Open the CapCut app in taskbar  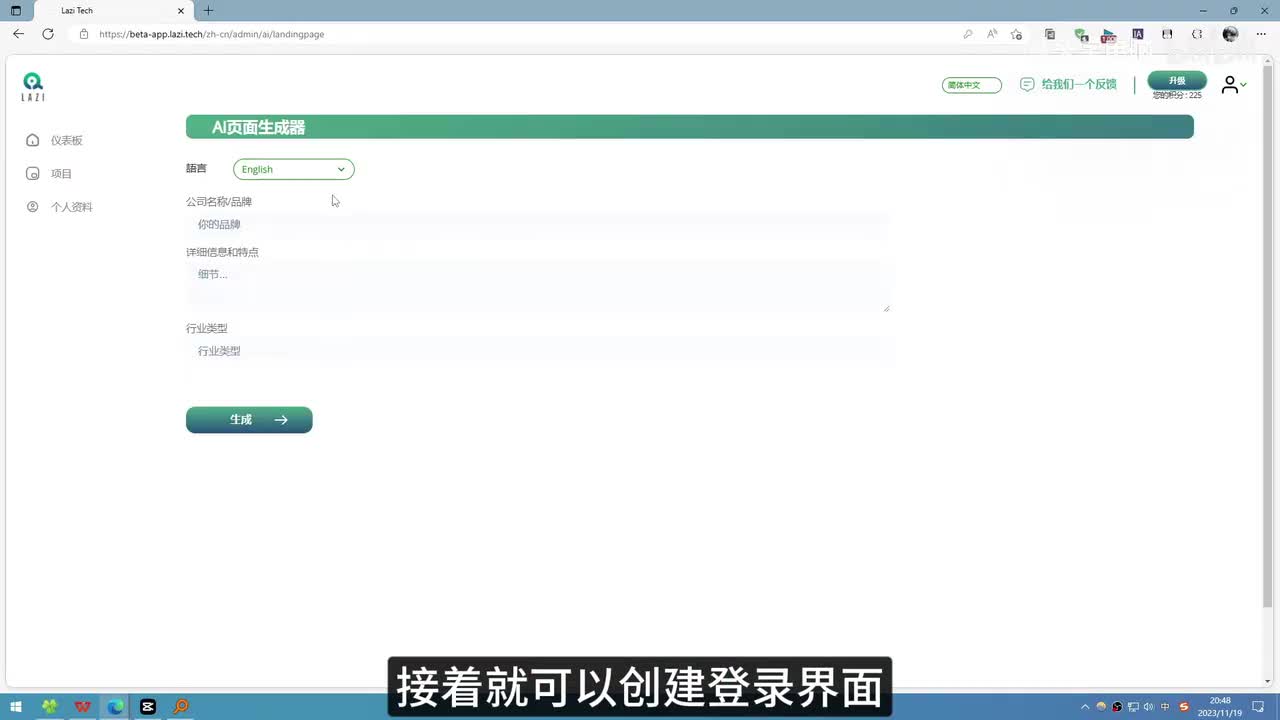[148, 706]
